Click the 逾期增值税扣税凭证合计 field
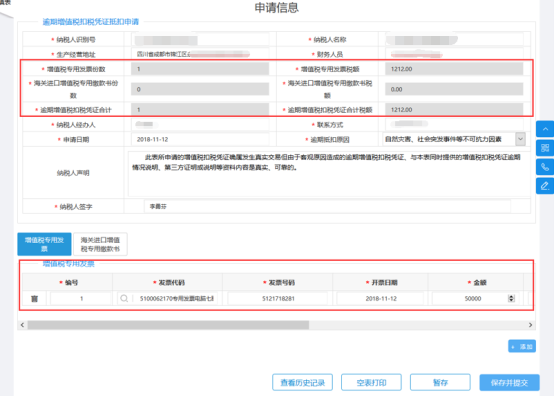 200,110
